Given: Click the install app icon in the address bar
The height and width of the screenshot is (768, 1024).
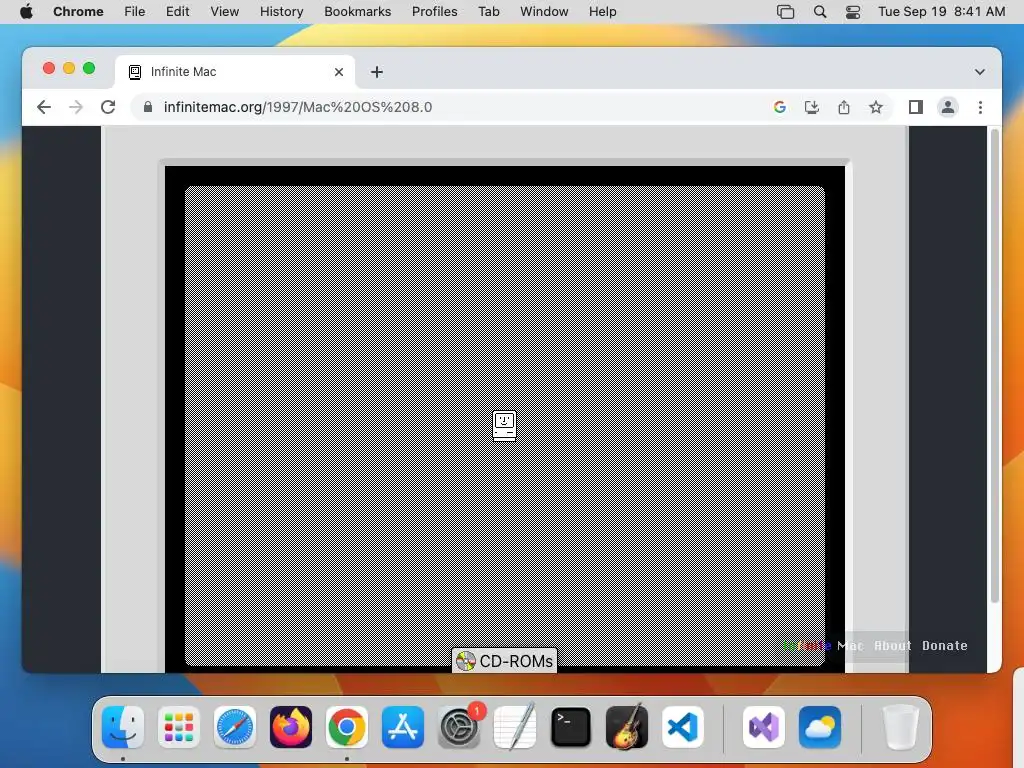Looking at the screenshot, I should 811,107.
